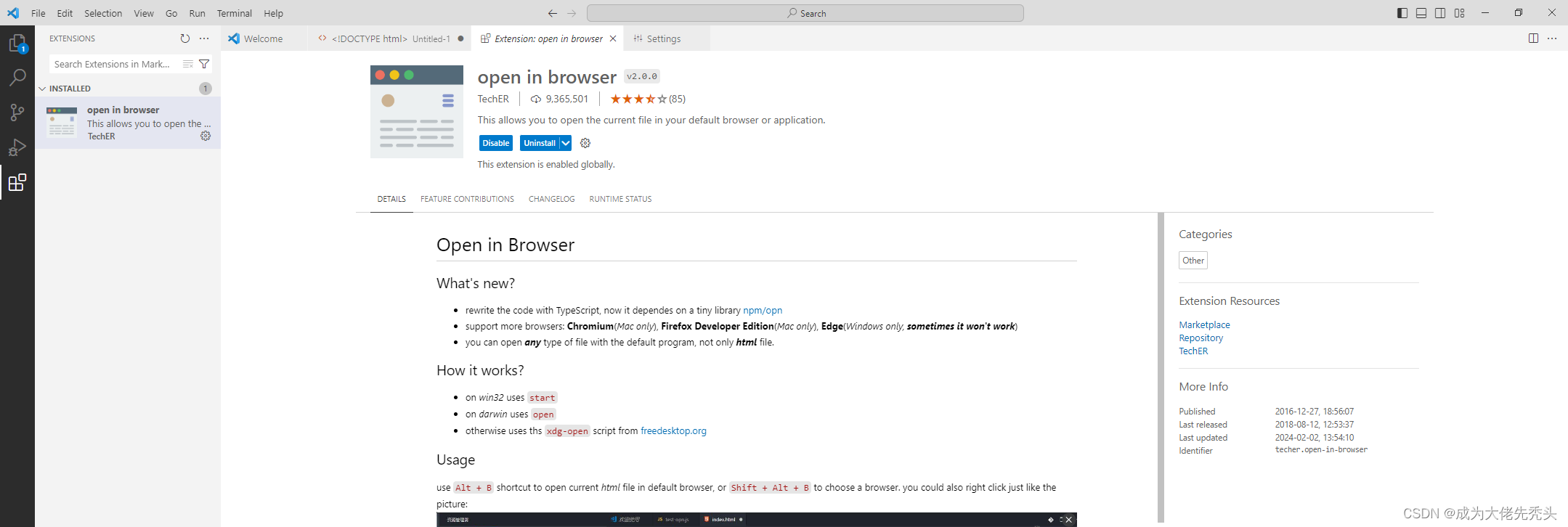The height and width of the screenshot is (527, 1568).
Task: Click the TechER publisher name in header
Action: tap(493, 99)
